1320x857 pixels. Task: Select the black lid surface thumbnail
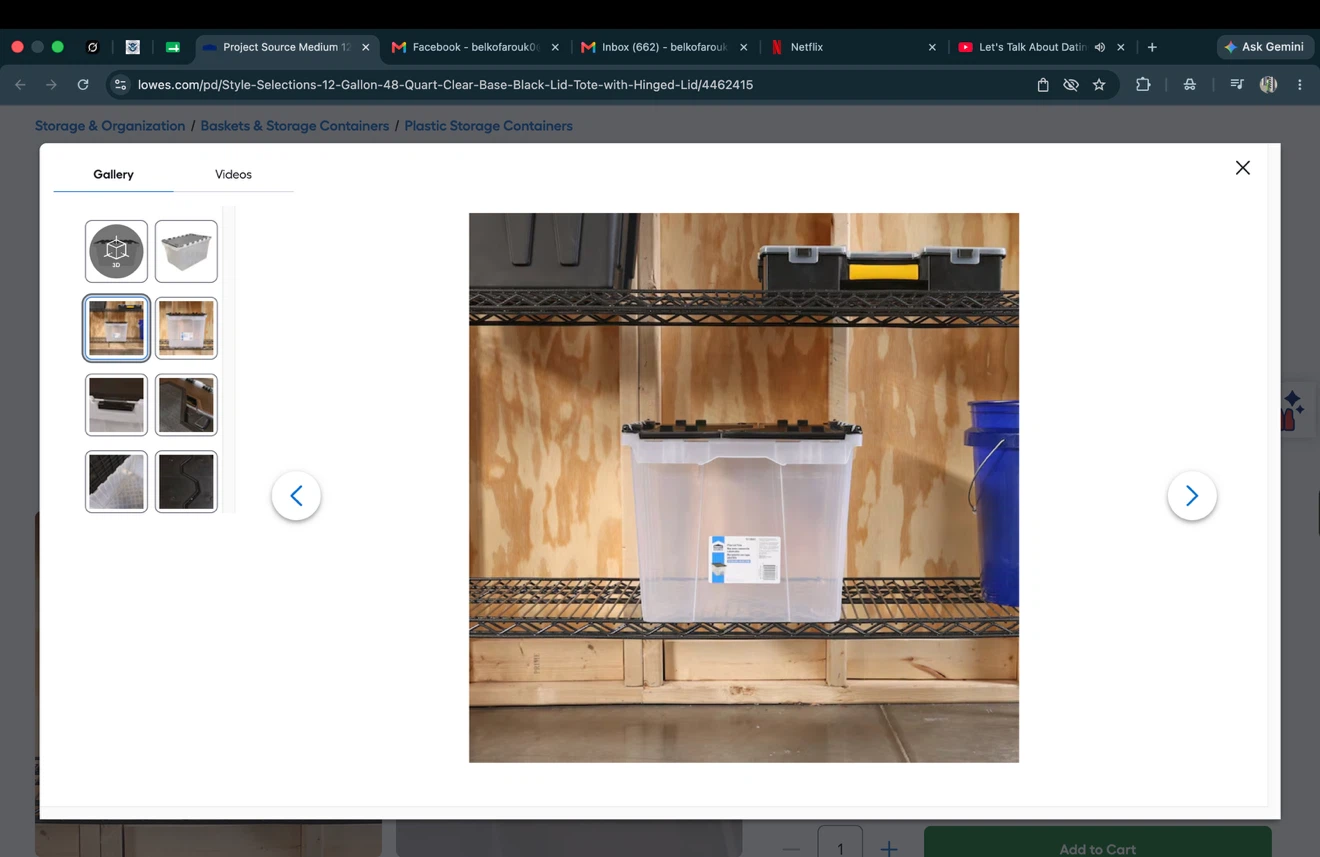point(186,482)
